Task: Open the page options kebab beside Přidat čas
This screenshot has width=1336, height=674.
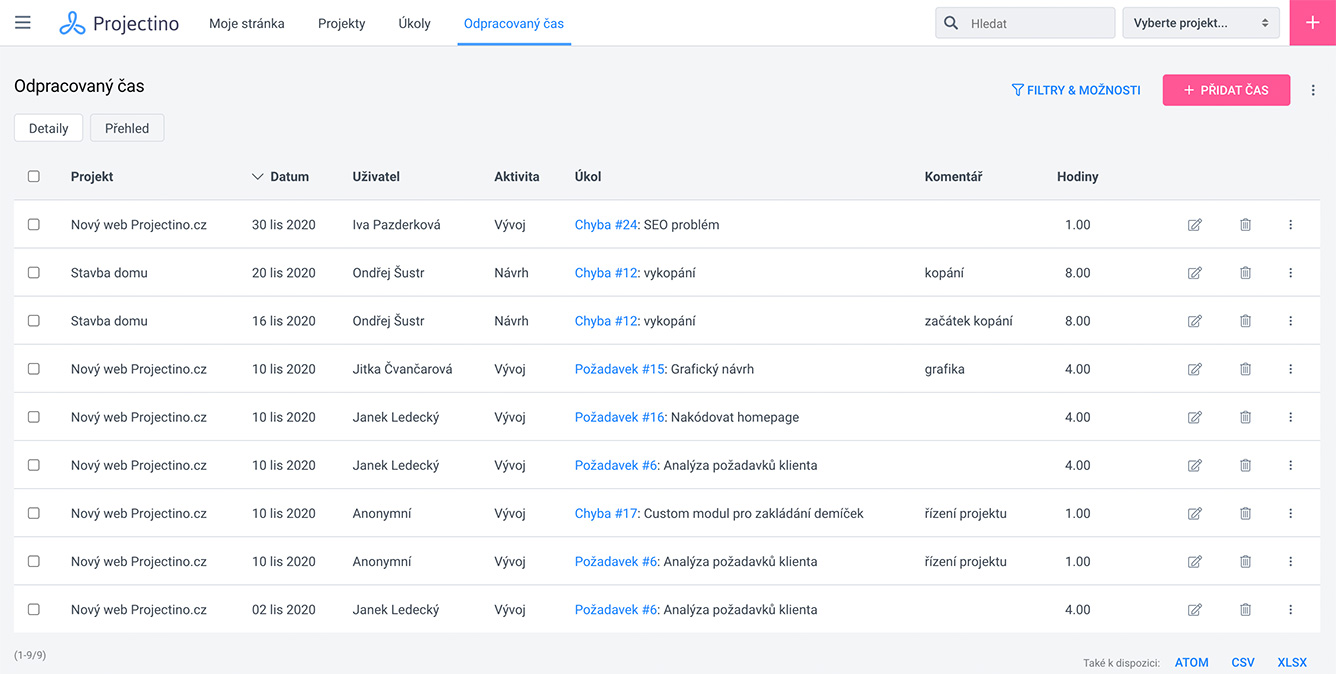Action: (x=1314, y=90)
